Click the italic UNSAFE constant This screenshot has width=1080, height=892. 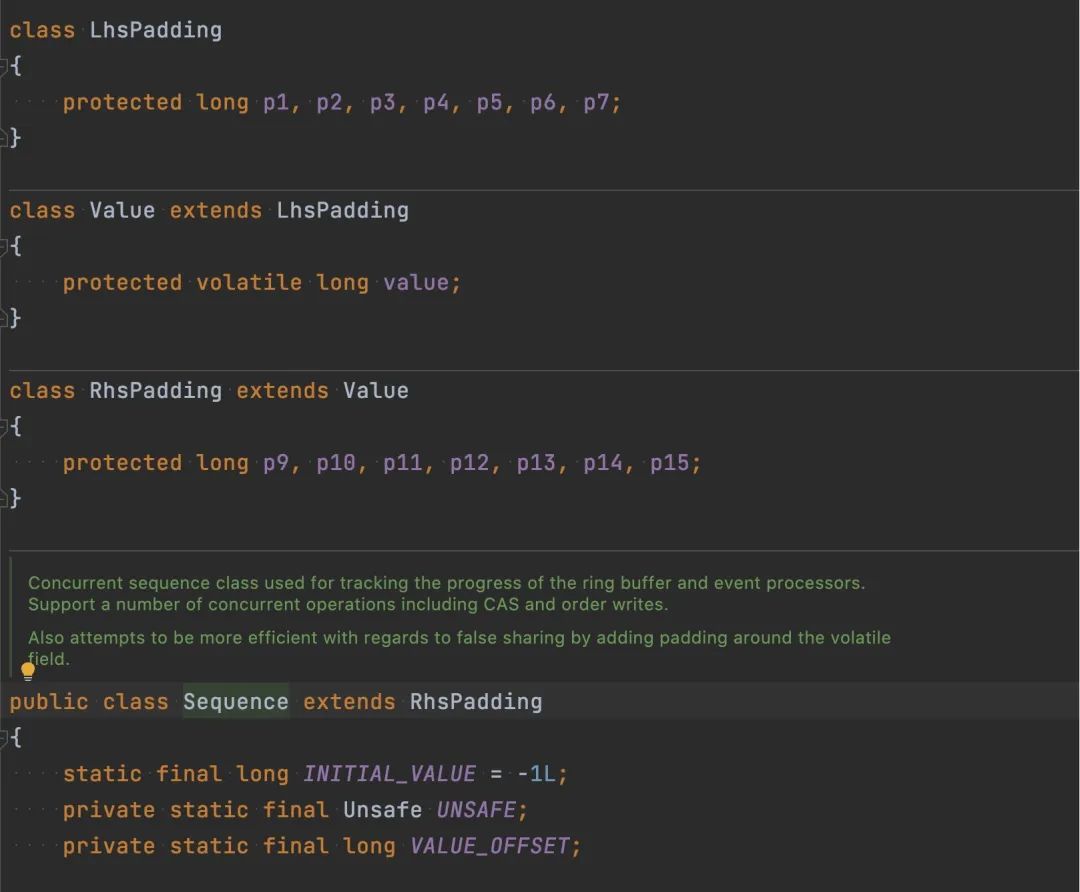pyautogui.click(x=476, y=810)
